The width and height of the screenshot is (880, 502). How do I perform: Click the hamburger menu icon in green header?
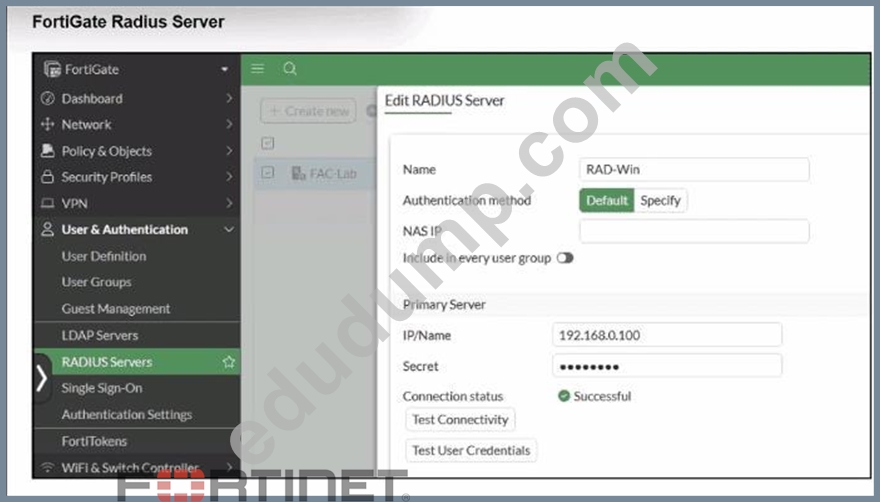(258, 69)
